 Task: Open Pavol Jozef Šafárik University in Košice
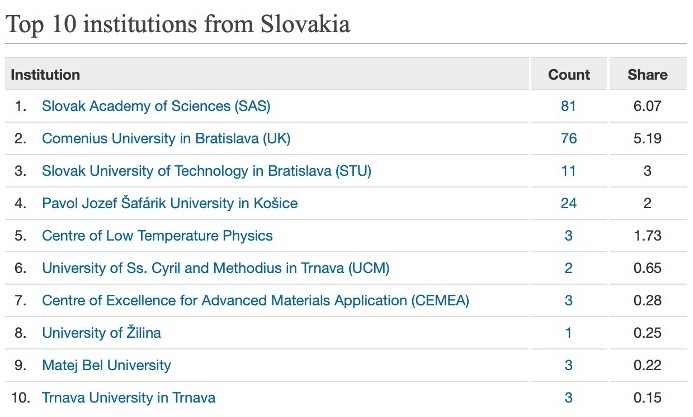pos(170,203)
